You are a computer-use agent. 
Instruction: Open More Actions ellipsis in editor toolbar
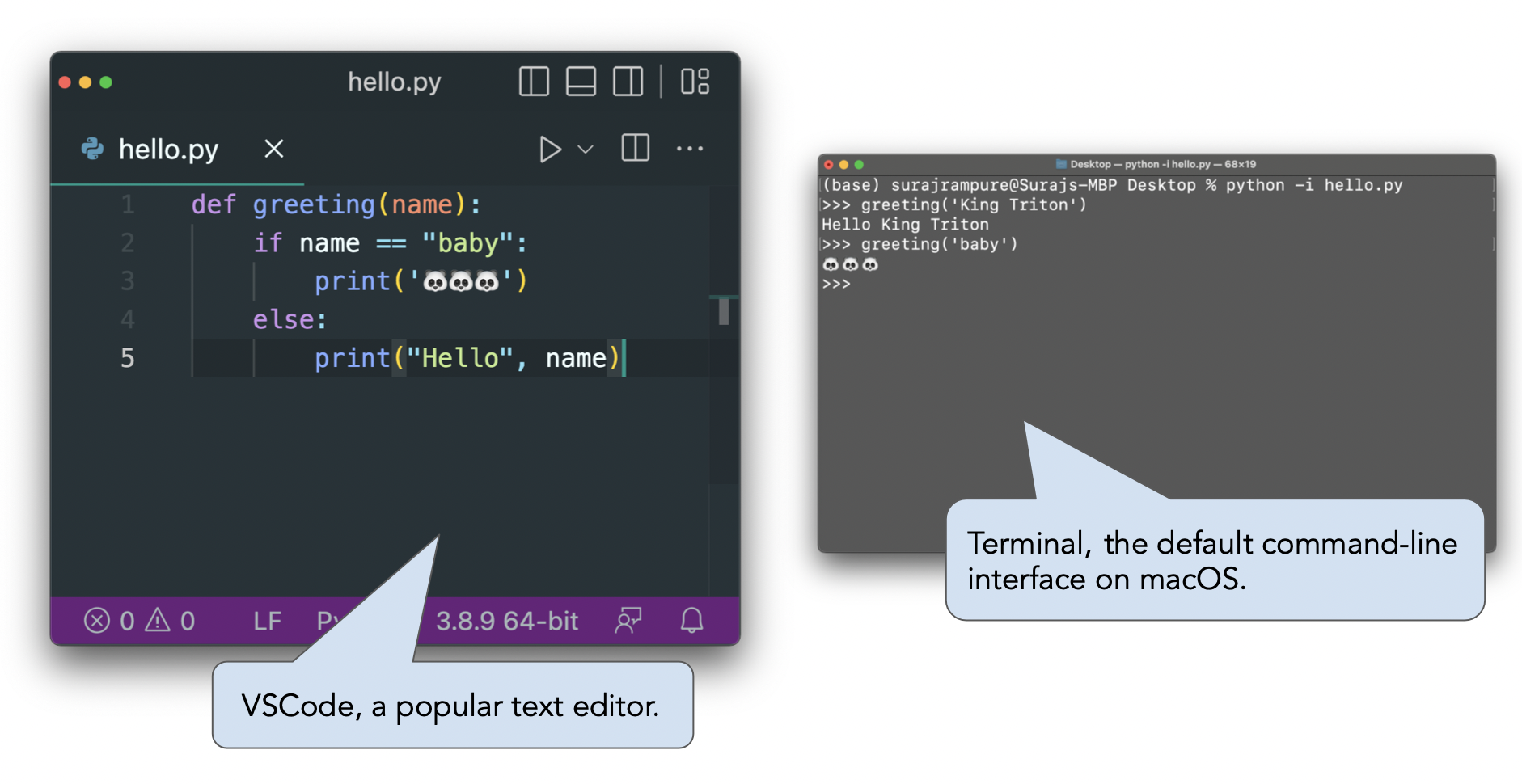coord(690,149)
